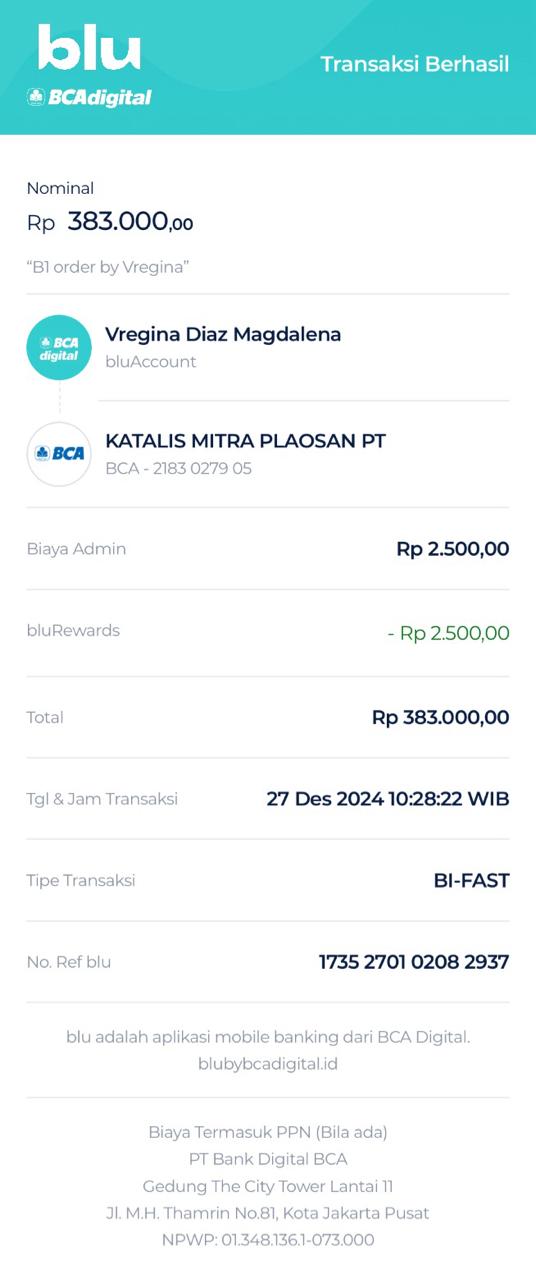This screenshot has width=536, height=1280.
Task: Click the green bluRewards discount amount
Action: coord(448,633)
